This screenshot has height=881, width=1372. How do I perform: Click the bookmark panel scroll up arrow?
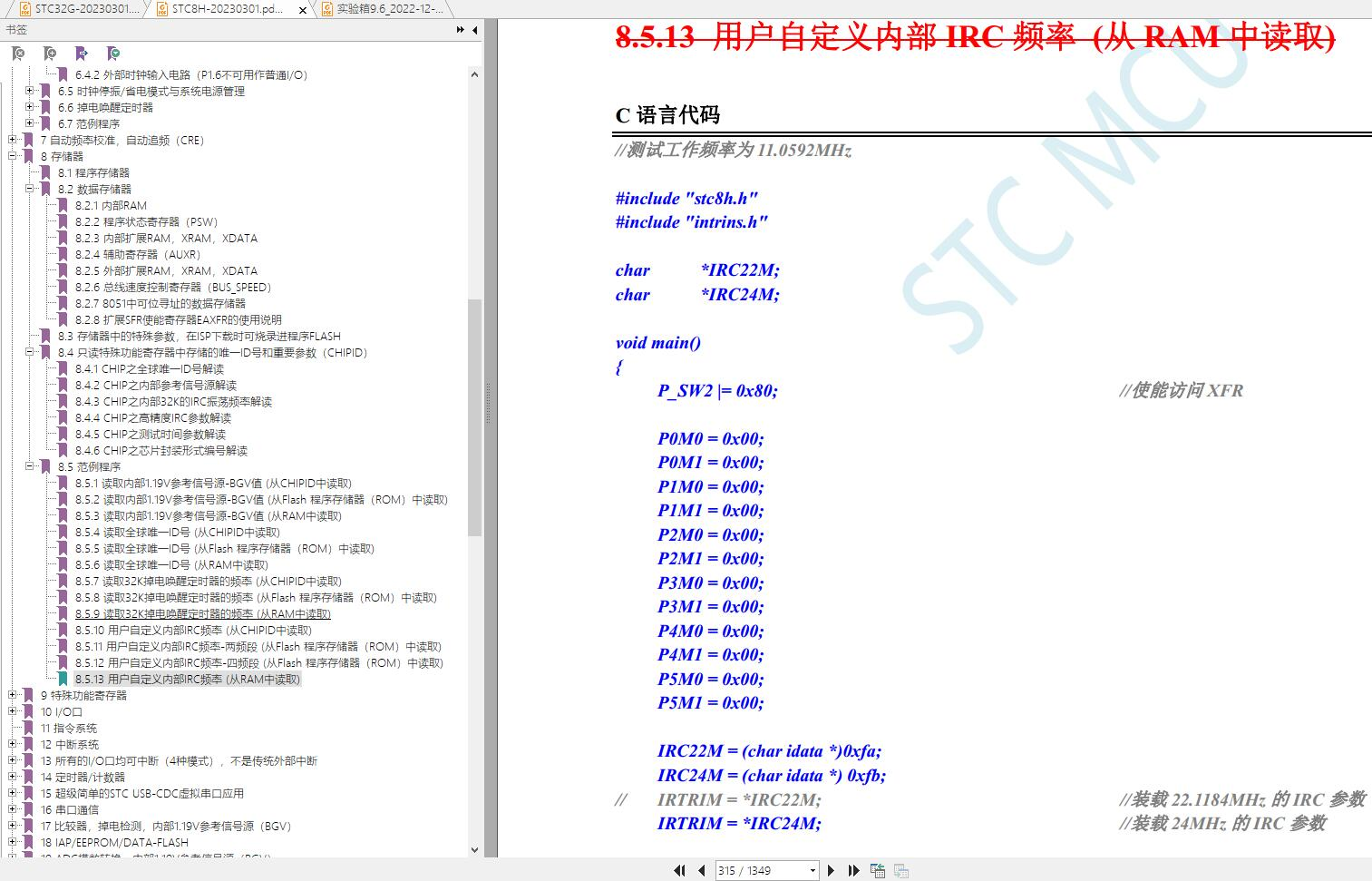(474, 74)
